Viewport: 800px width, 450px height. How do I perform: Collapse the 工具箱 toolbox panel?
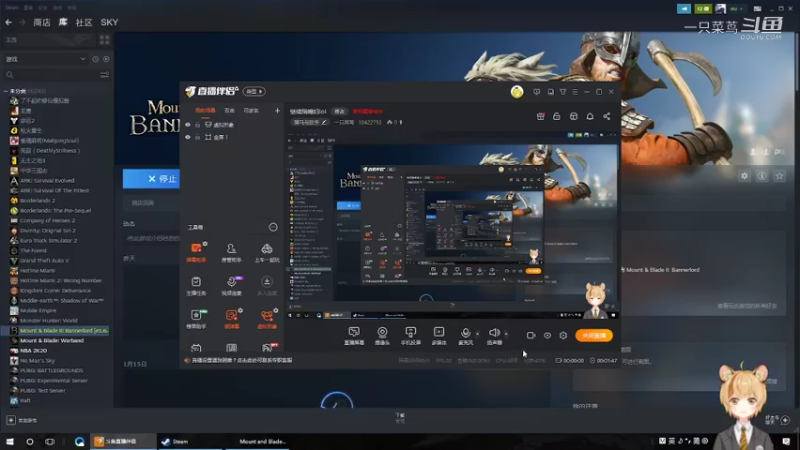click(x=273, y=227)
